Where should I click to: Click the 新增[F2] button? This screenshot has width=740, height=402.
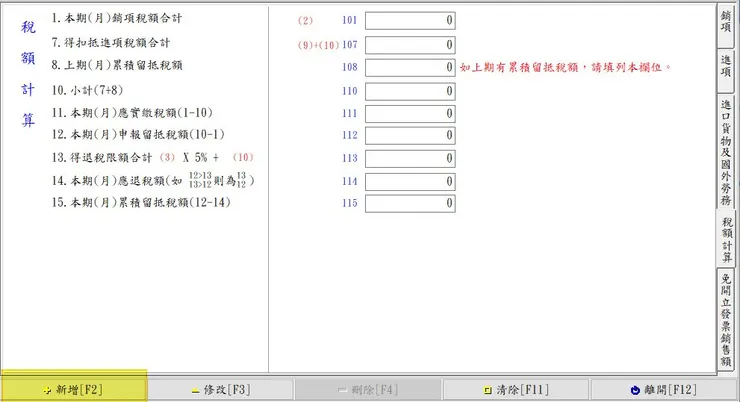(x=74, y=389)
